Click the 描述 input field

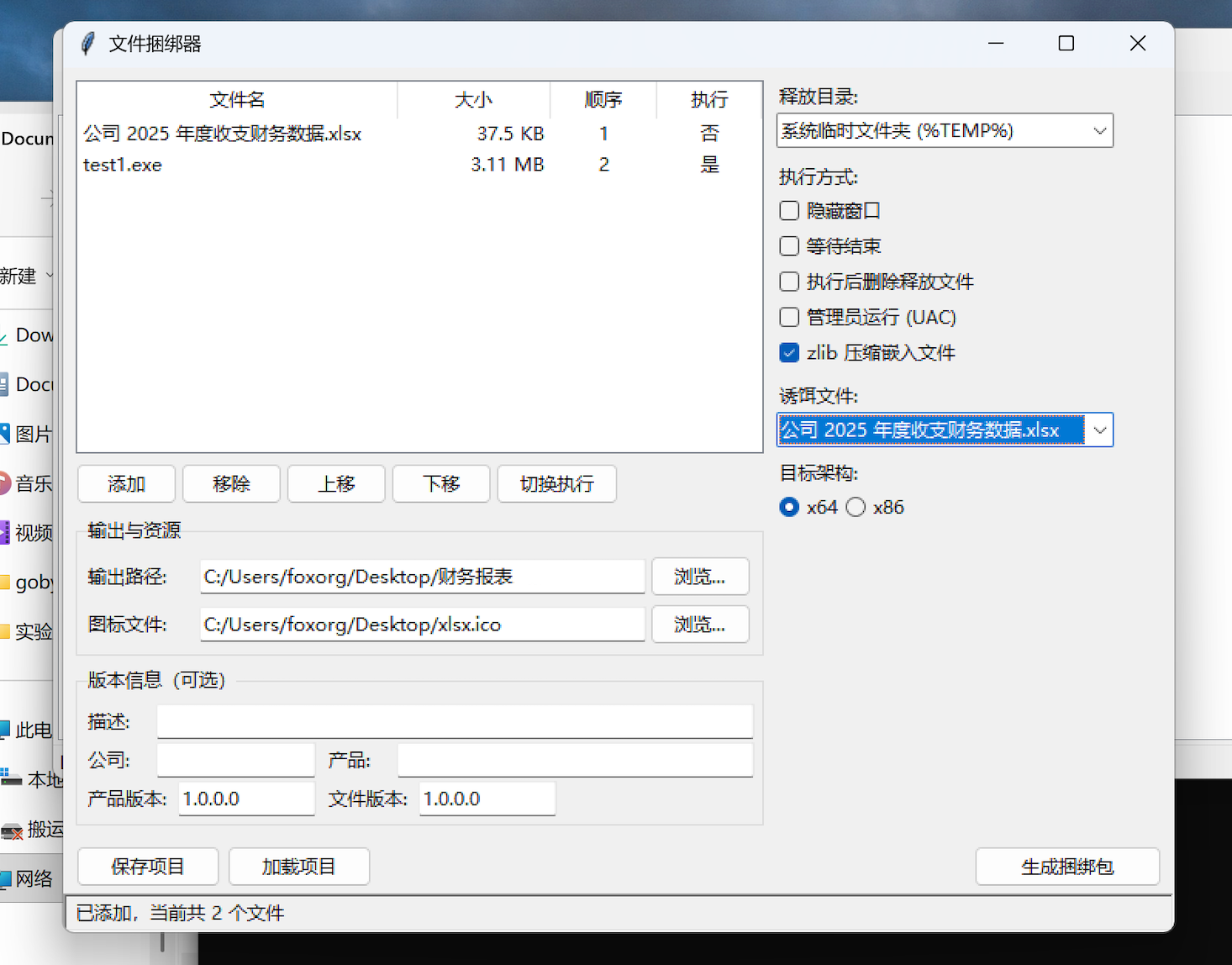pos(455,722)
